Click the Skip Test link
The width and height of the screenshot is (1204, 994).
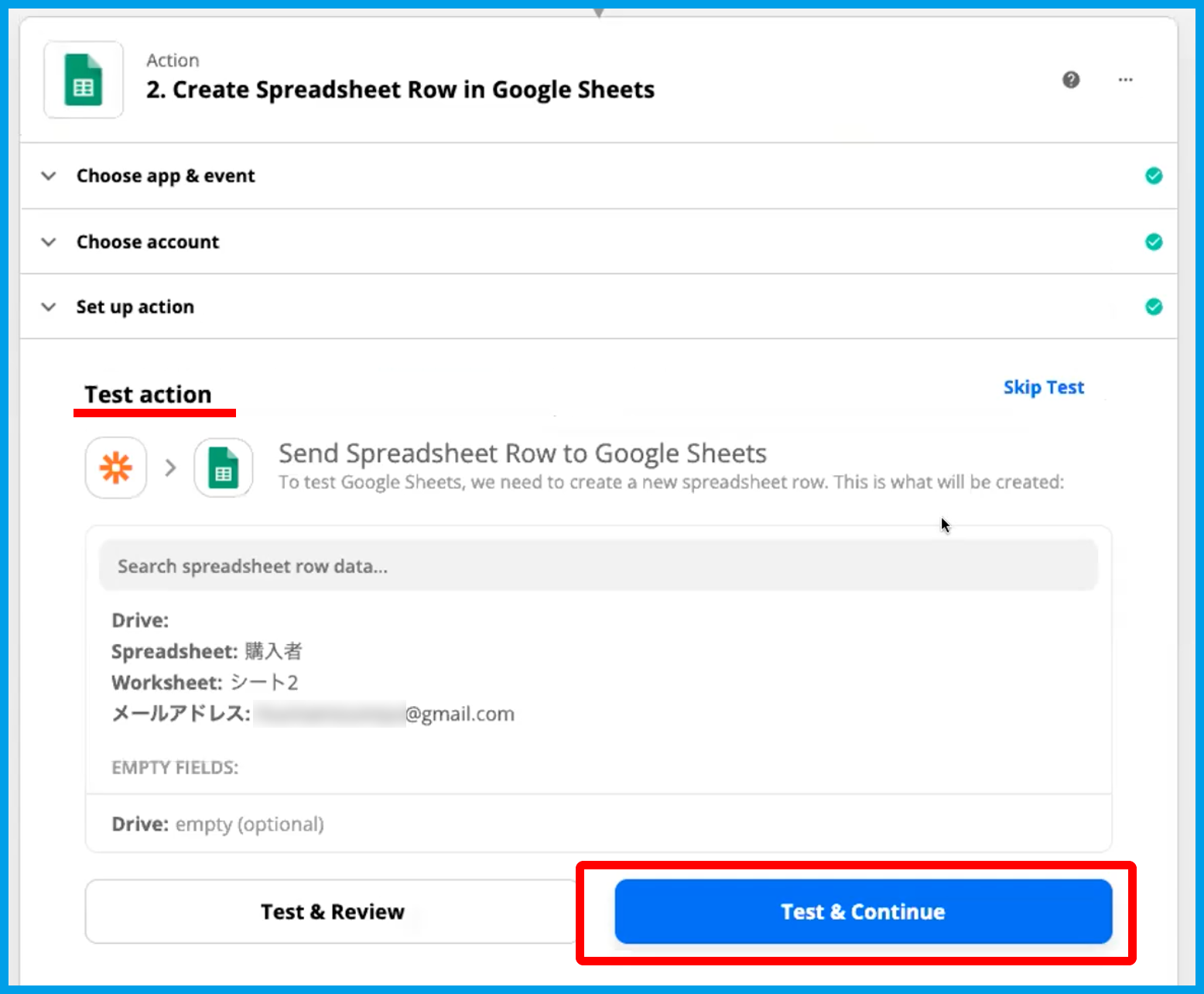click(1043, 387)
